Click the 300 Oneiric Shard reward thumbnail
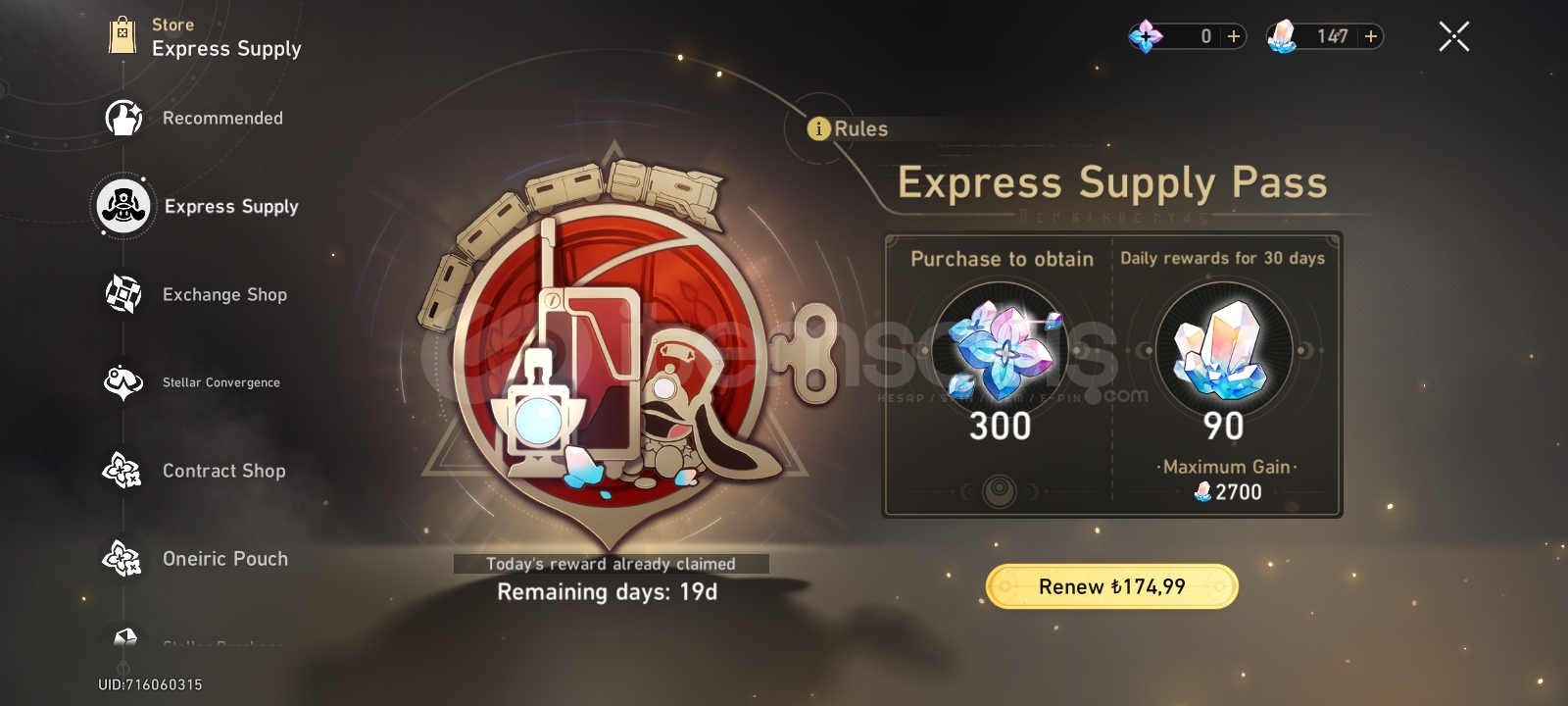The width and height of the screenshot is (1568, 706). [x=1001, y=348]
